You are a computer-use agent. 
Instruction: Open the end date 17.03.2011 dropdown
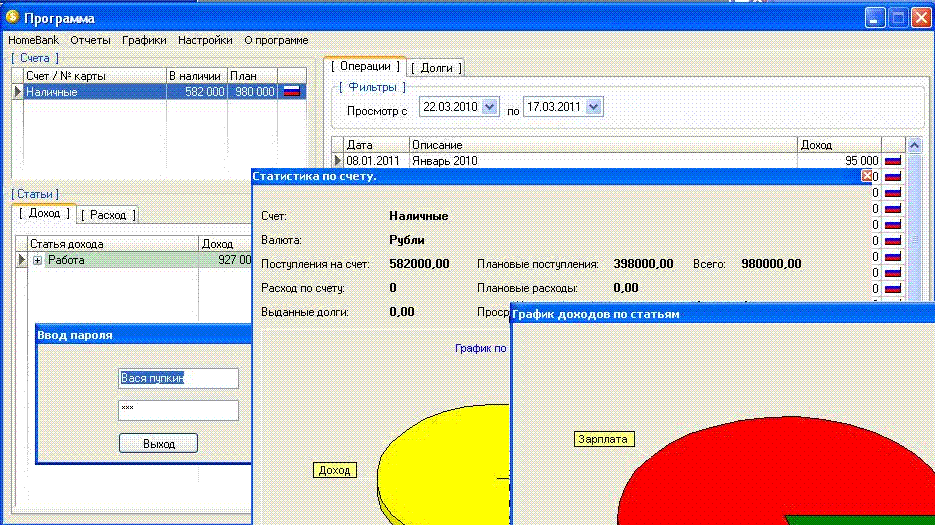[x=593, y=107]
